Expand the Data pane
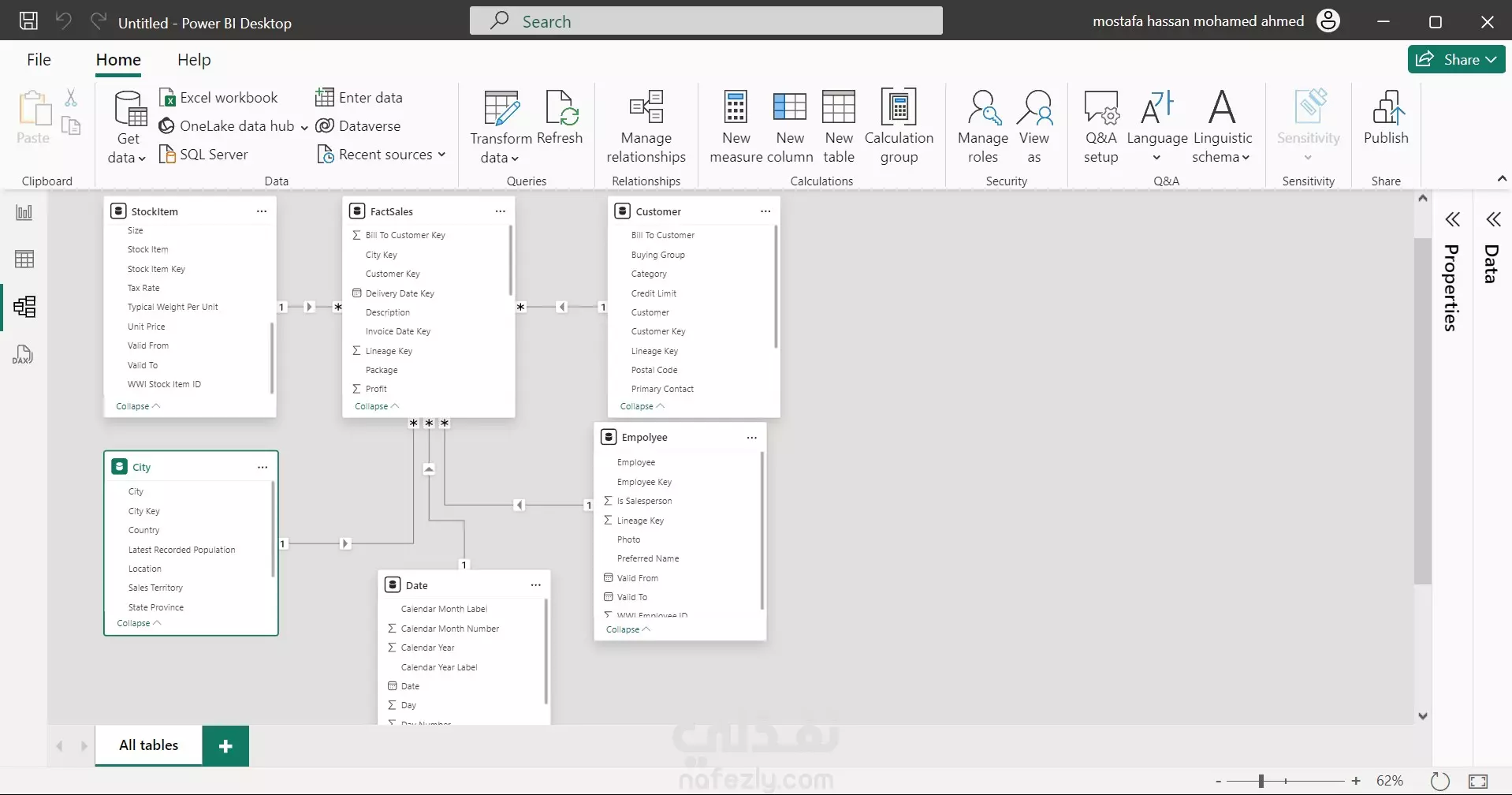The width and height of the screenshot is (1512, 795). click(1493, 219)
